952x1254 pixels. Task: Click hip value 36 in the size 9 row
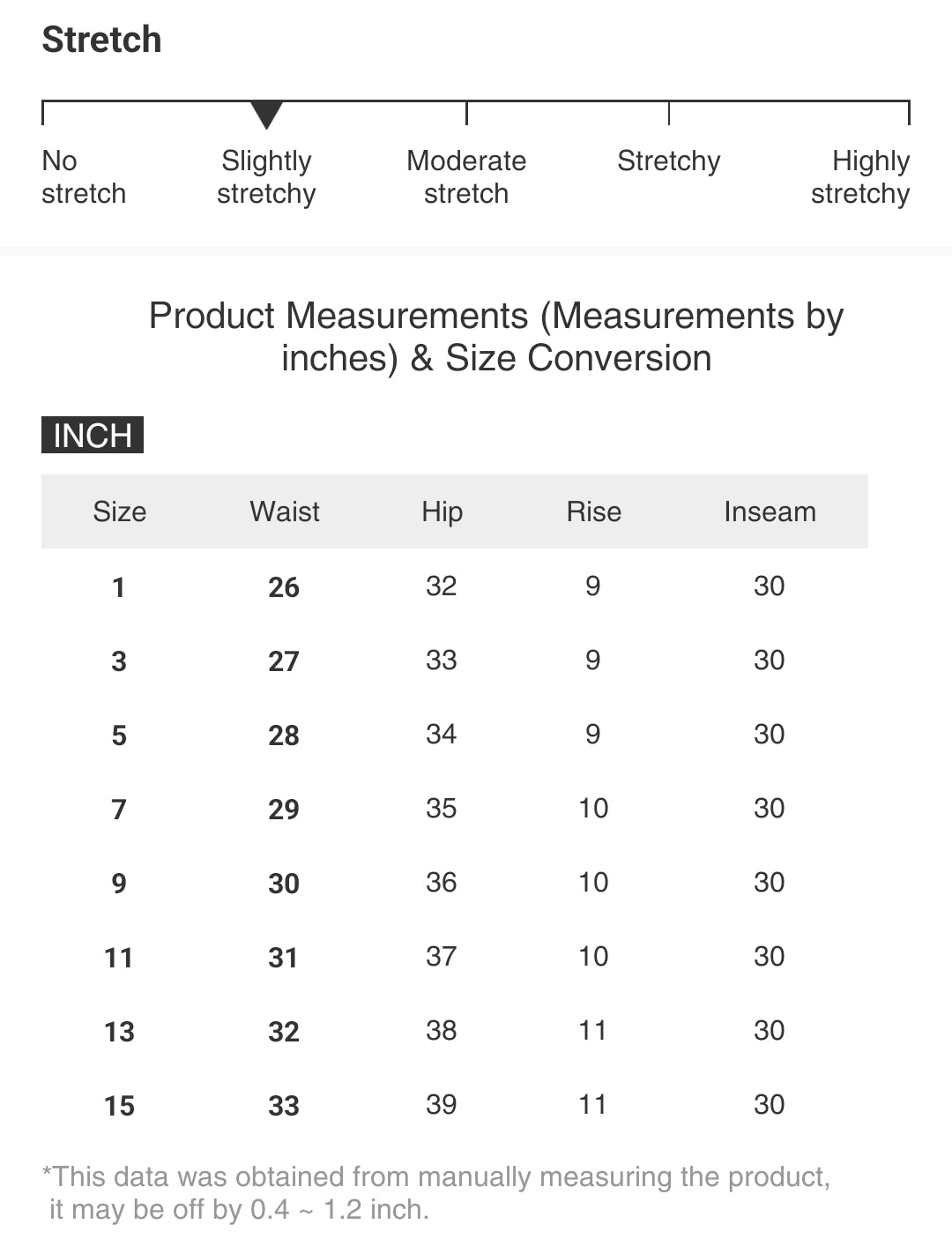(441, 883)
